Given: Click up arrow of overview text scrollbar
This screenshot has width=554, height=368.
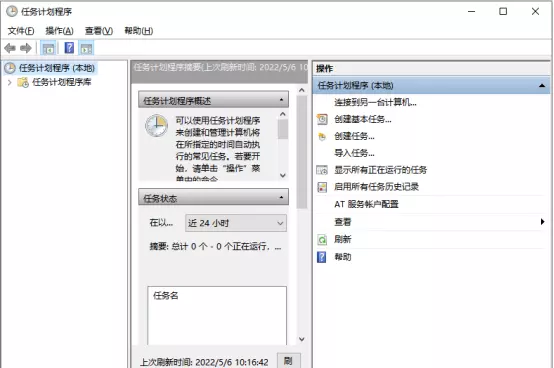Looking at the screenshot, I should pyautogui.click(x=283, y=114).
